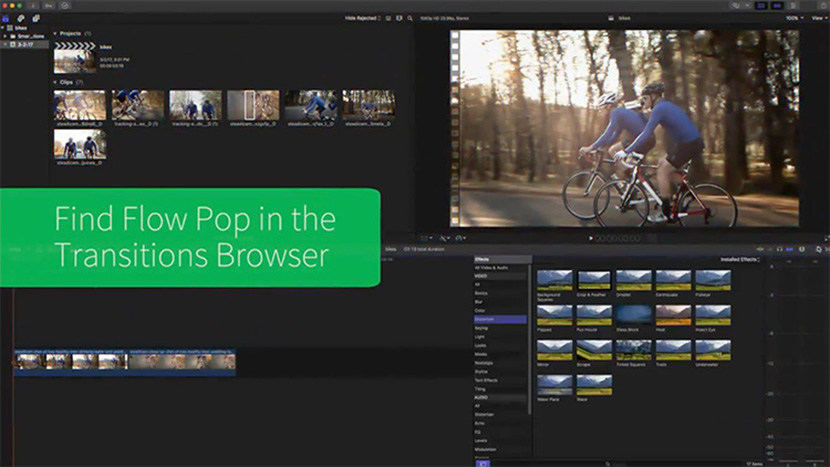Select the Crop & Feather effect thumbnail
830x467 pixels.
pos(594,280)
